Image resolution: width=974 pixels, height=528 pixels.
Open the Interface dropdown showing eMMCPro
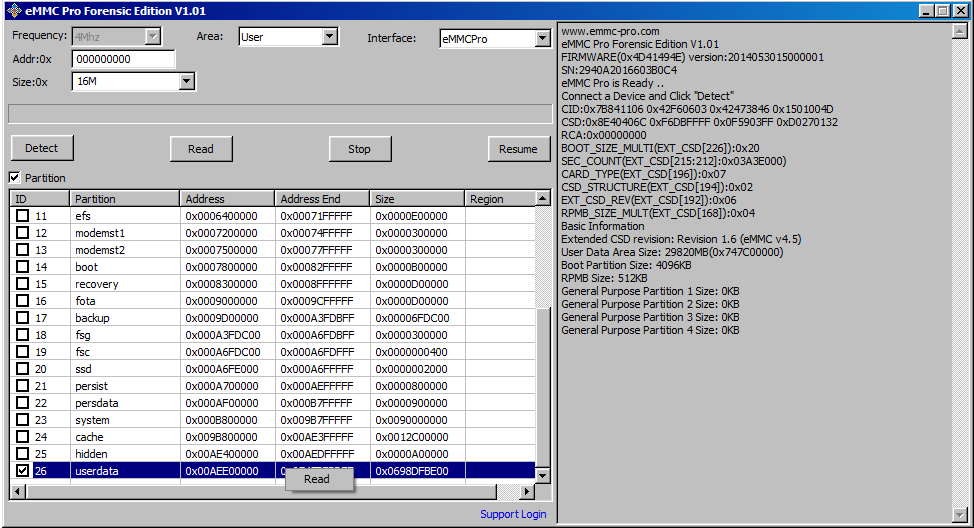click(542, 39)
